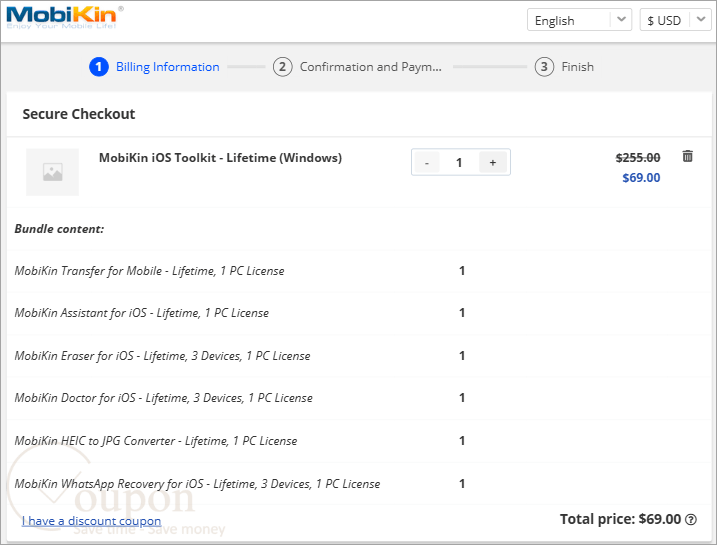Click the step 1 circle icon

[x=99, y=67]
